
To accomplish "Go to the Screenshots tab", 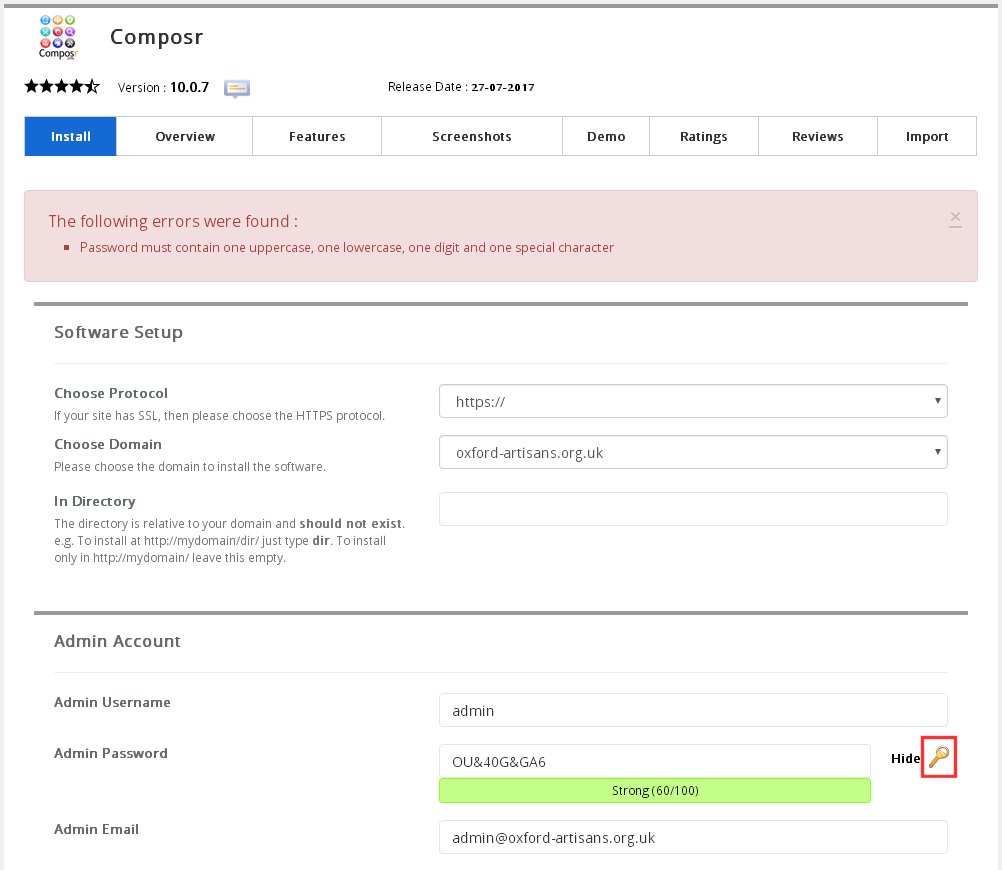I will click(471, 137).
